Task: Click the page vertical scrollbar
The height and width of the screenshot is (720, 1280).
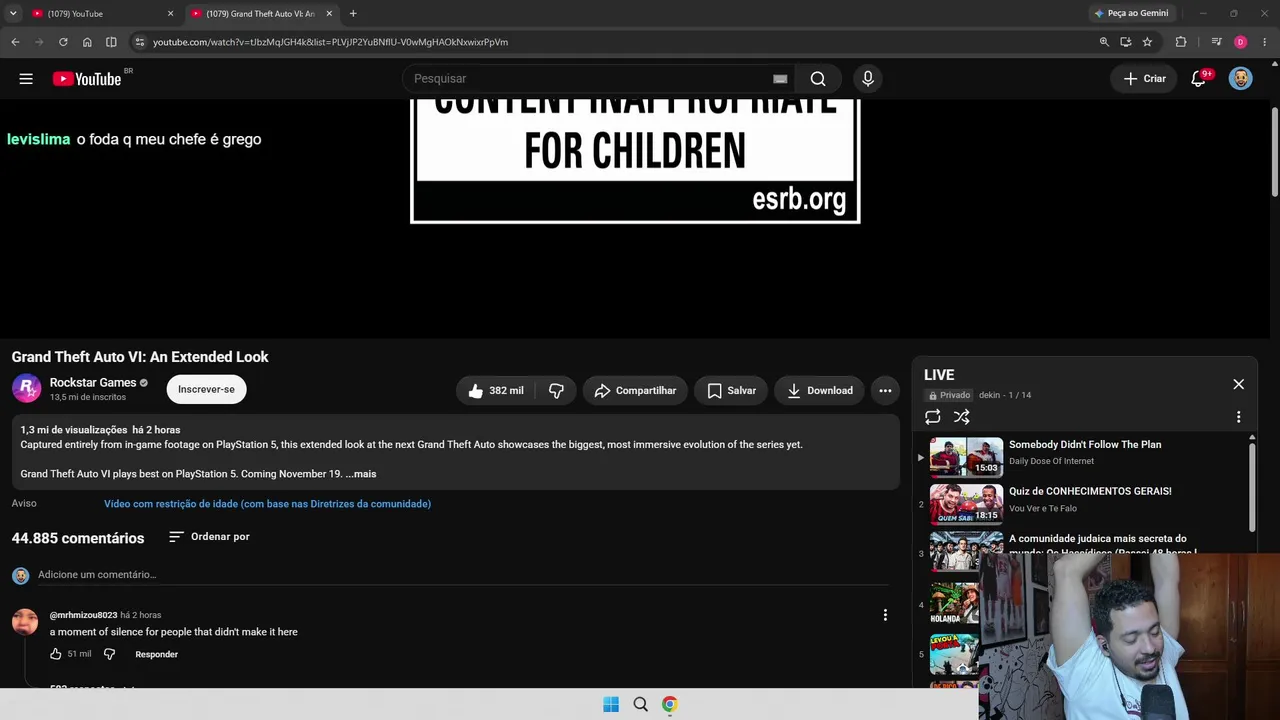Action: coord(1274,150)
